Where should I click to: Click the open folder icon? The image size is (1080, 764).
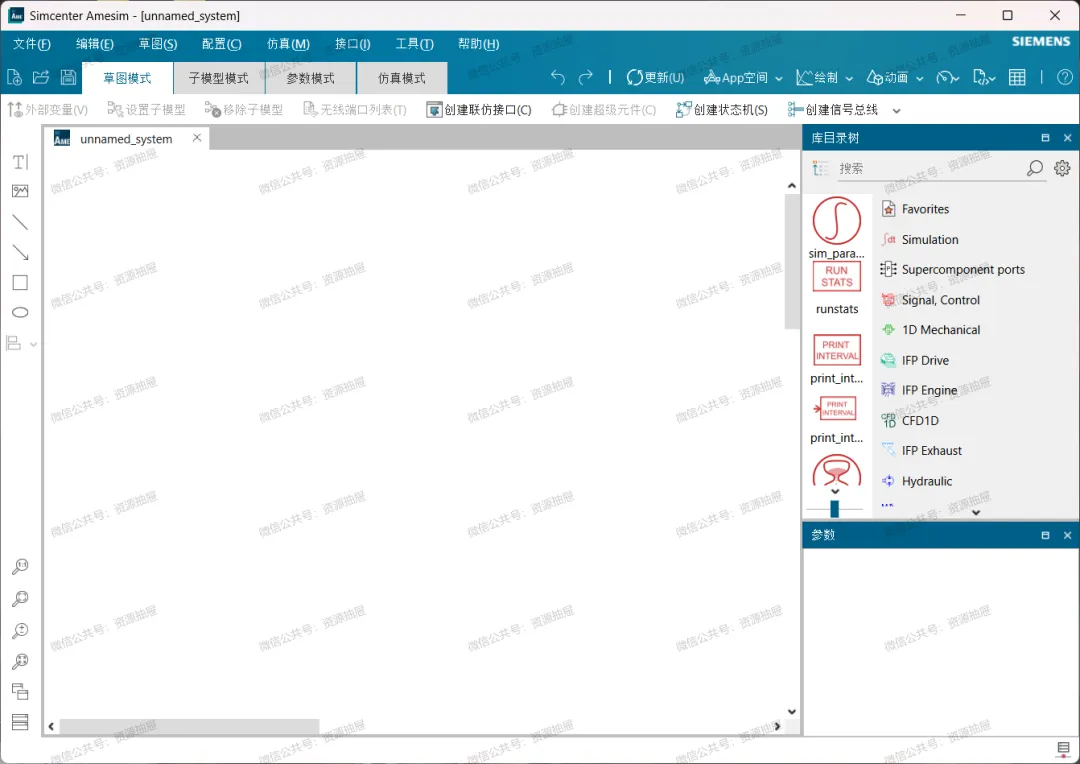(41, 77)
